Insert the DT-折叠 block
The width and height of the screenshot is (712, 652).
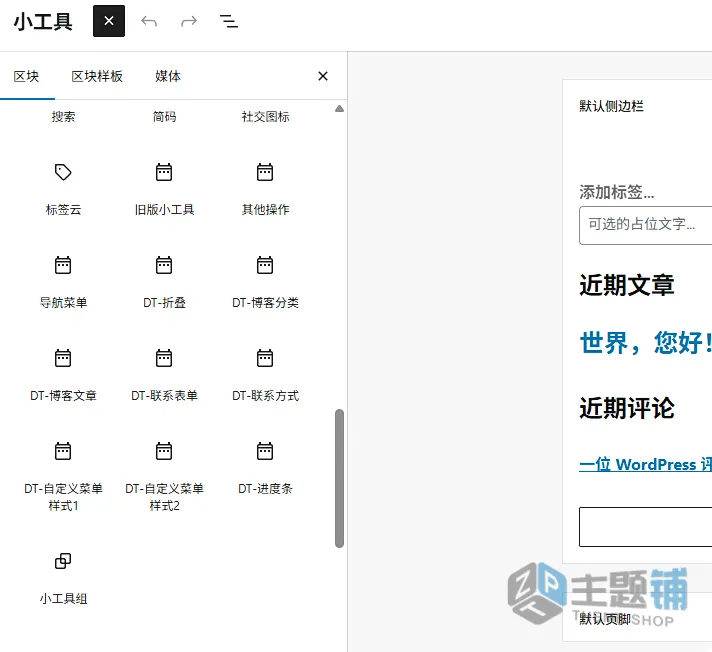[164, 282]
